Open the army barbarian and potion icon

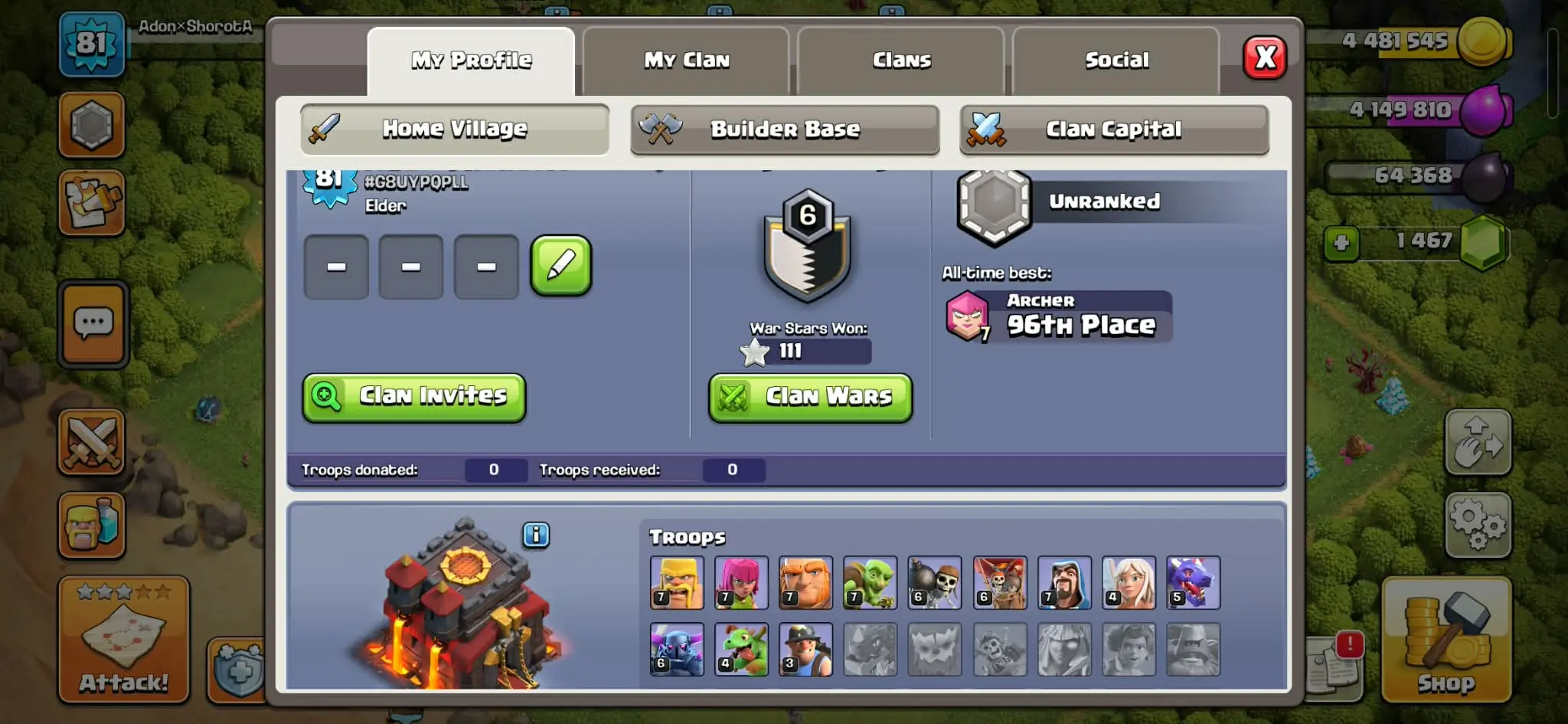click(x=92, y=525)
